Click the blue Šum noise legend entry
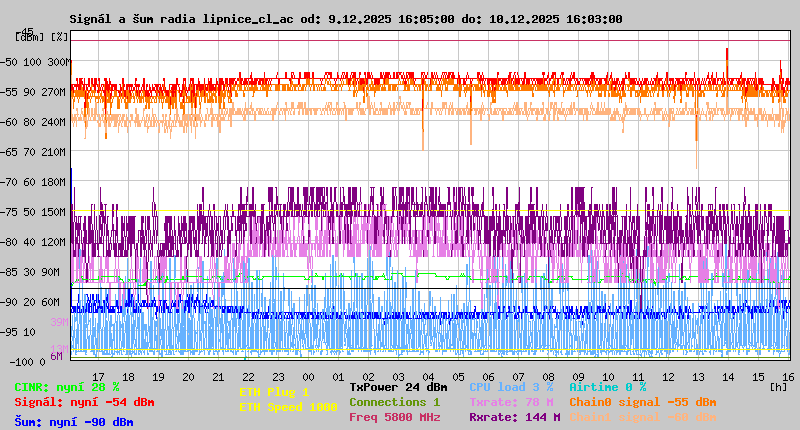 point(74,422)
